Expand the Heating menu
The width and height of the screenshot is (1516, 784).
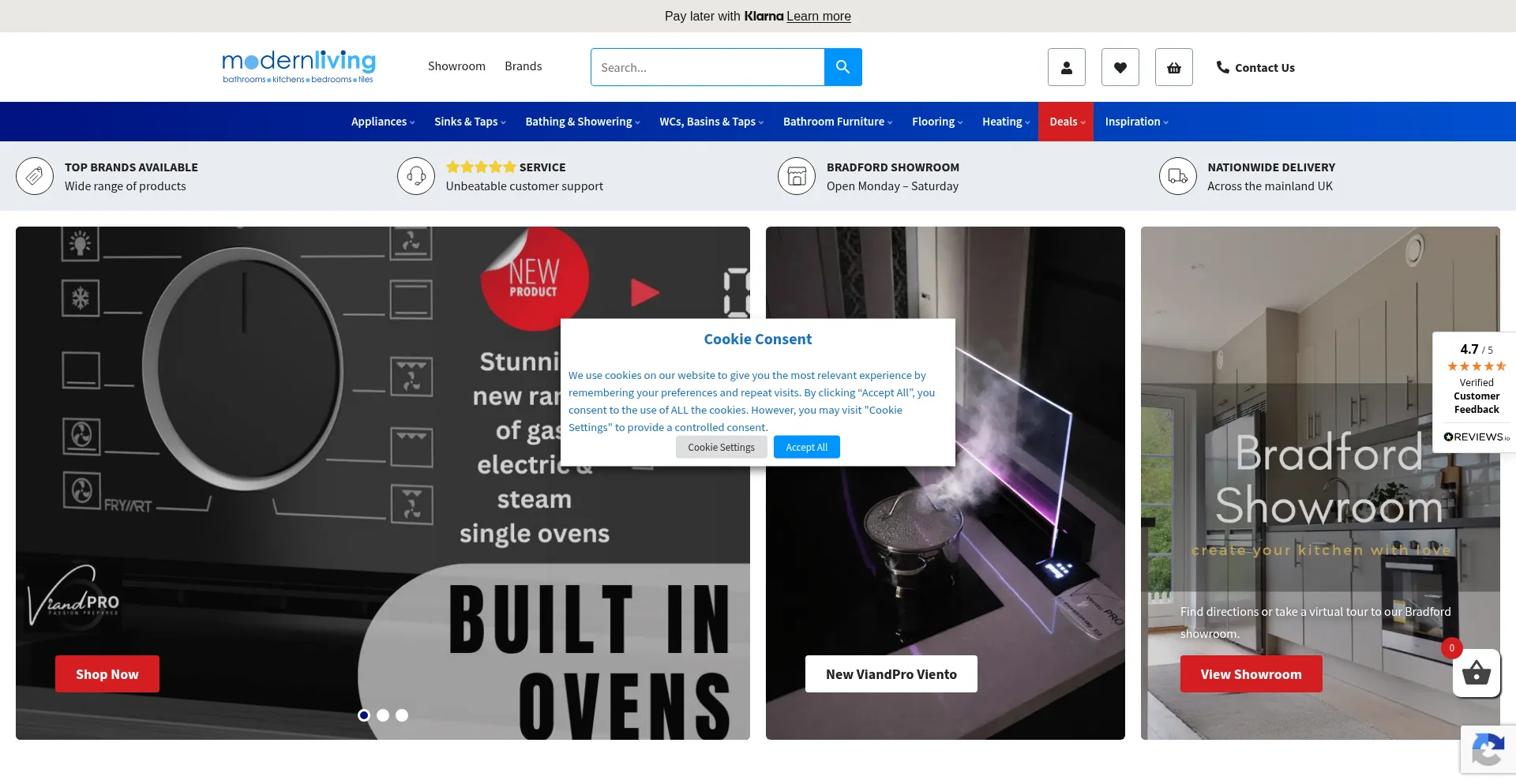pos(1006,122)
